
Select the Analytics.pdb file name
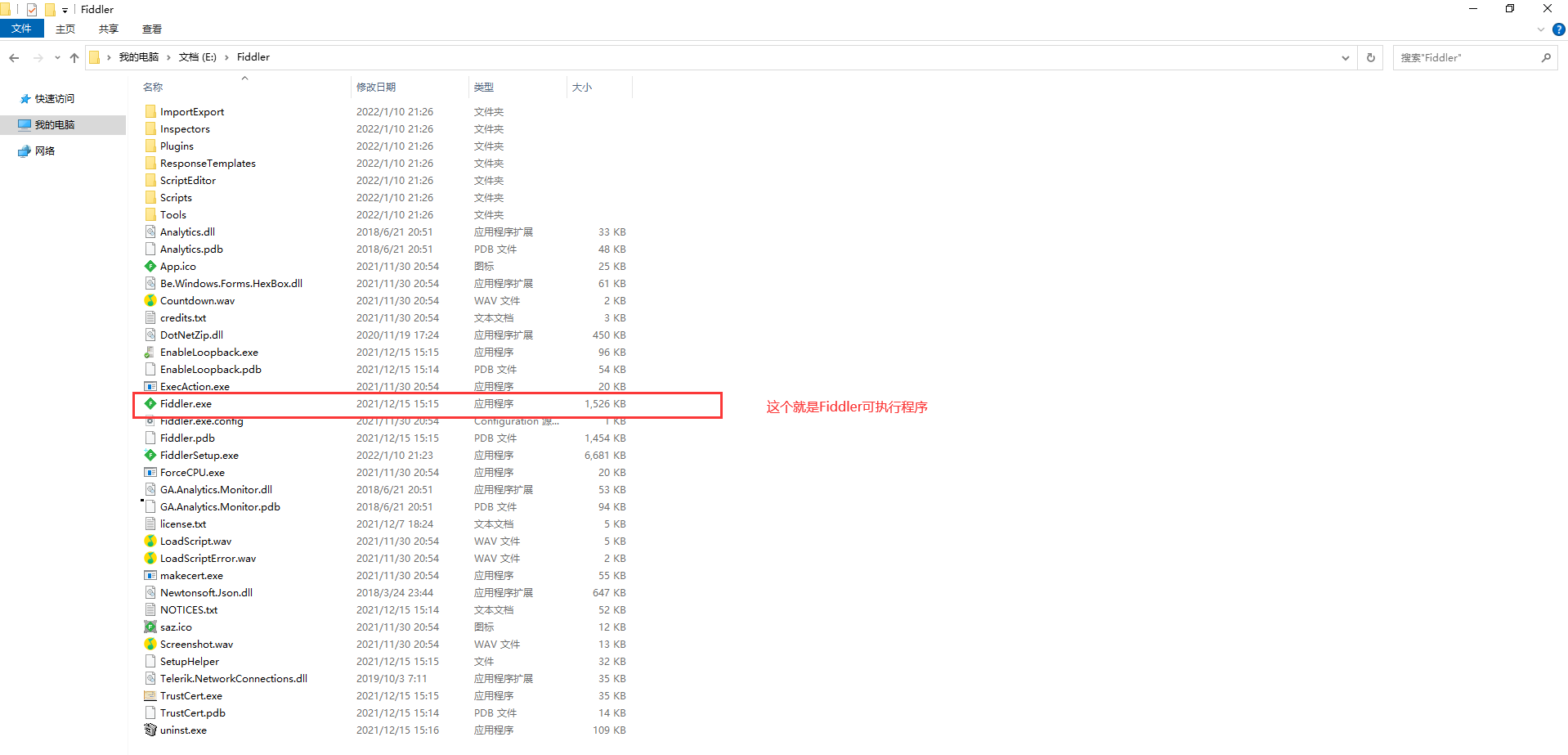coord(191,249)
